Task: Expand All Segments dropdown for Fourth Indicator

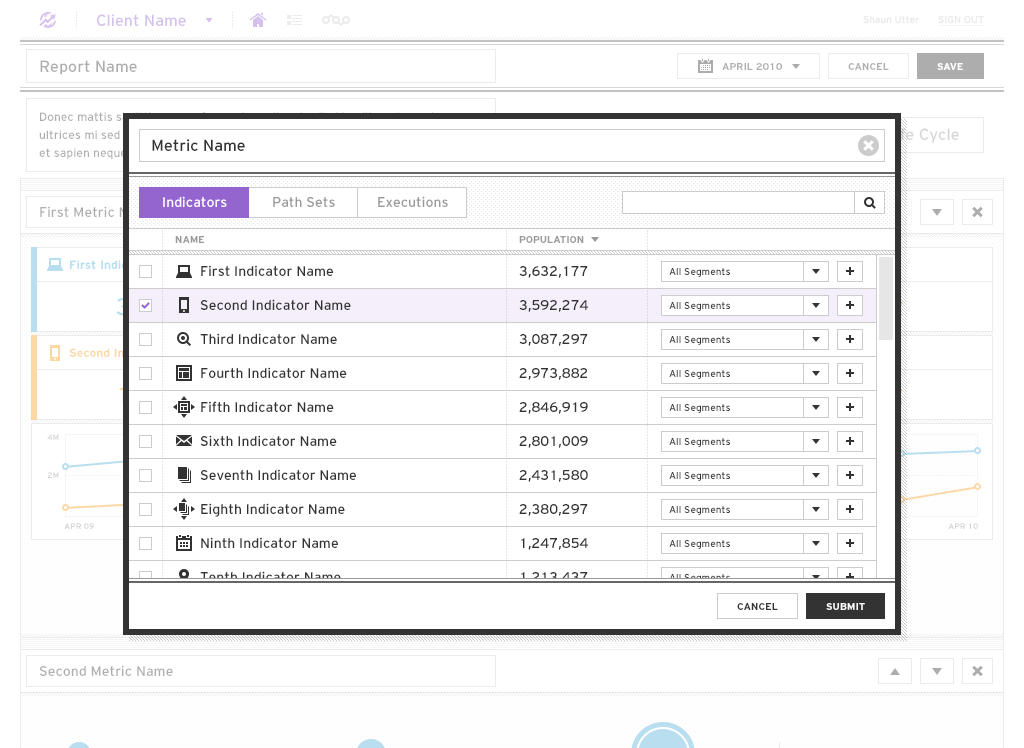Action: click(815, 373)
